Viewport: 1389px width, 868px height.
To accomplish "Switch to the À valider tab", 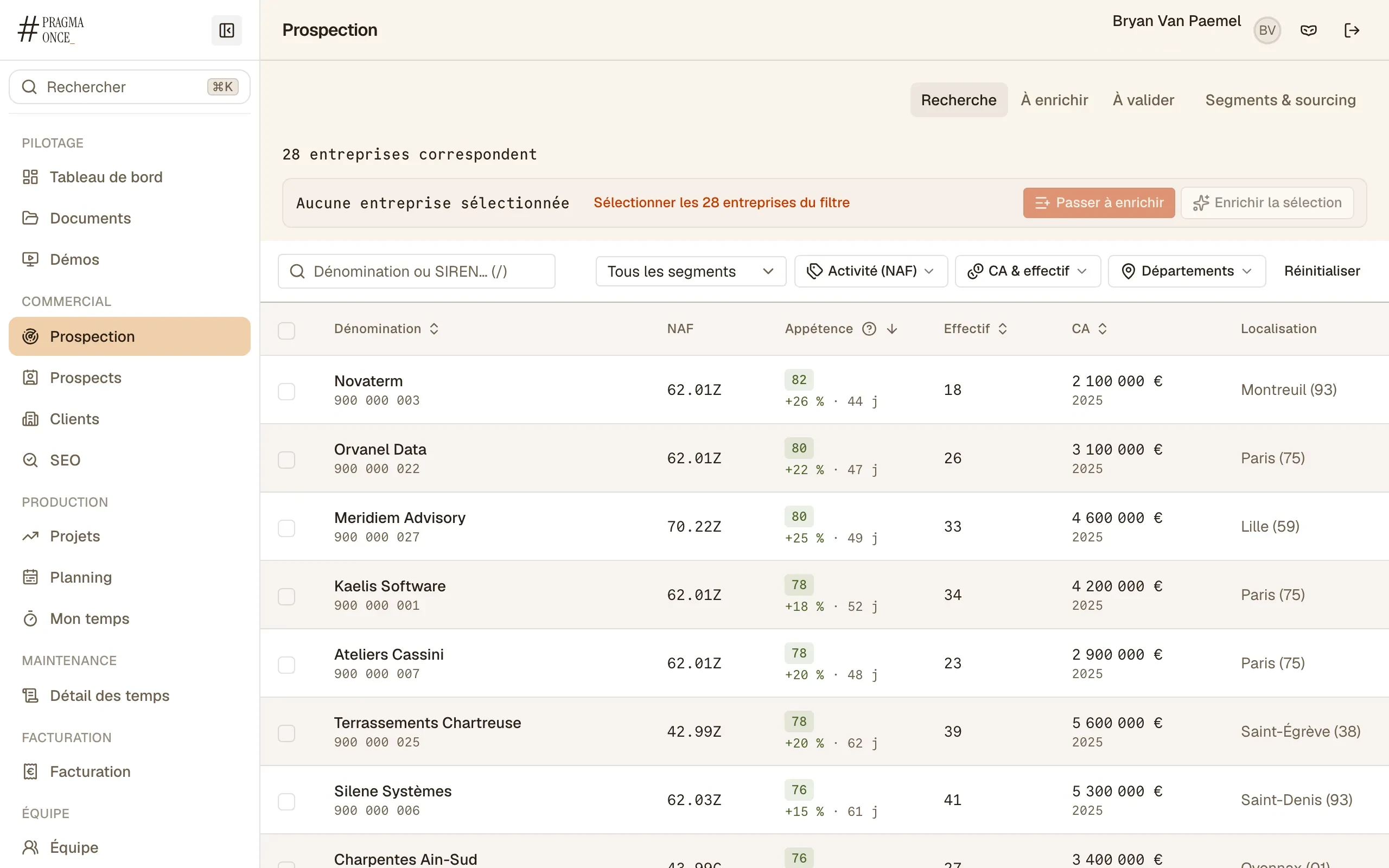I will click(x=1143, y=100).
